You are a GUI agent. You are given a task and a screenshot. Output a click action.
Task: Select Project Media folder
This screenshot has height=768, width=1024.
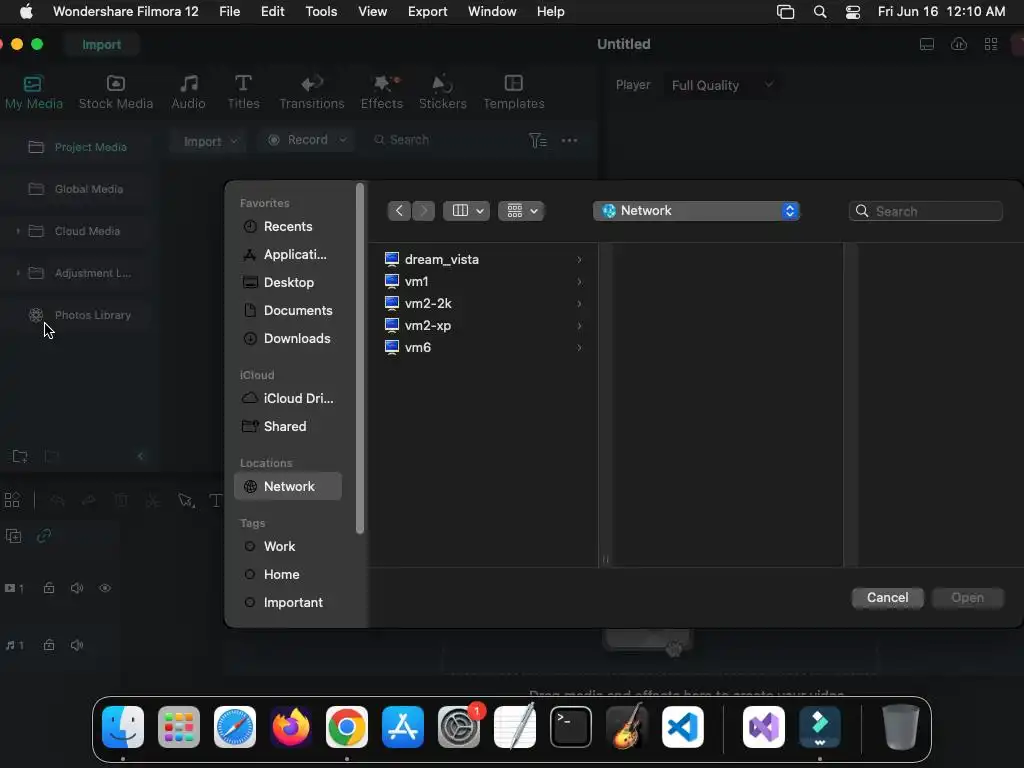point(78,147)
